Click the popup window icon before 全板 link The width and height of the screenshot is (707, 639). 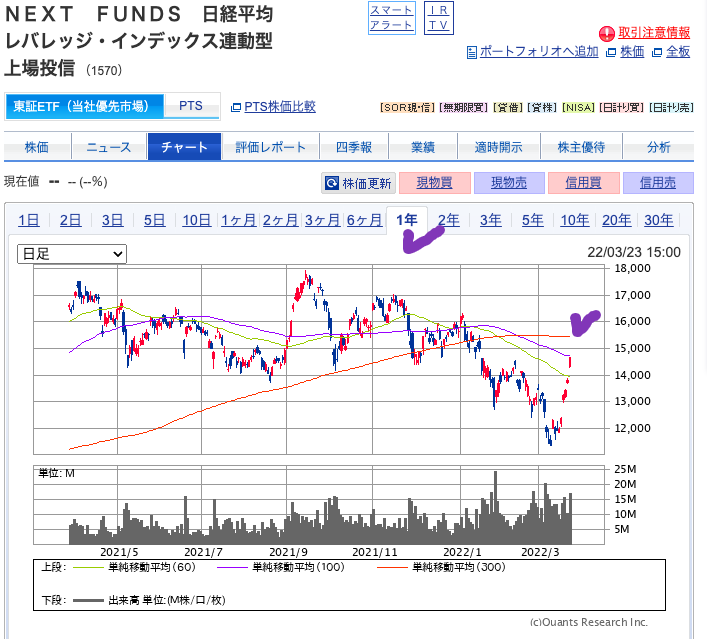pos(656,52)
